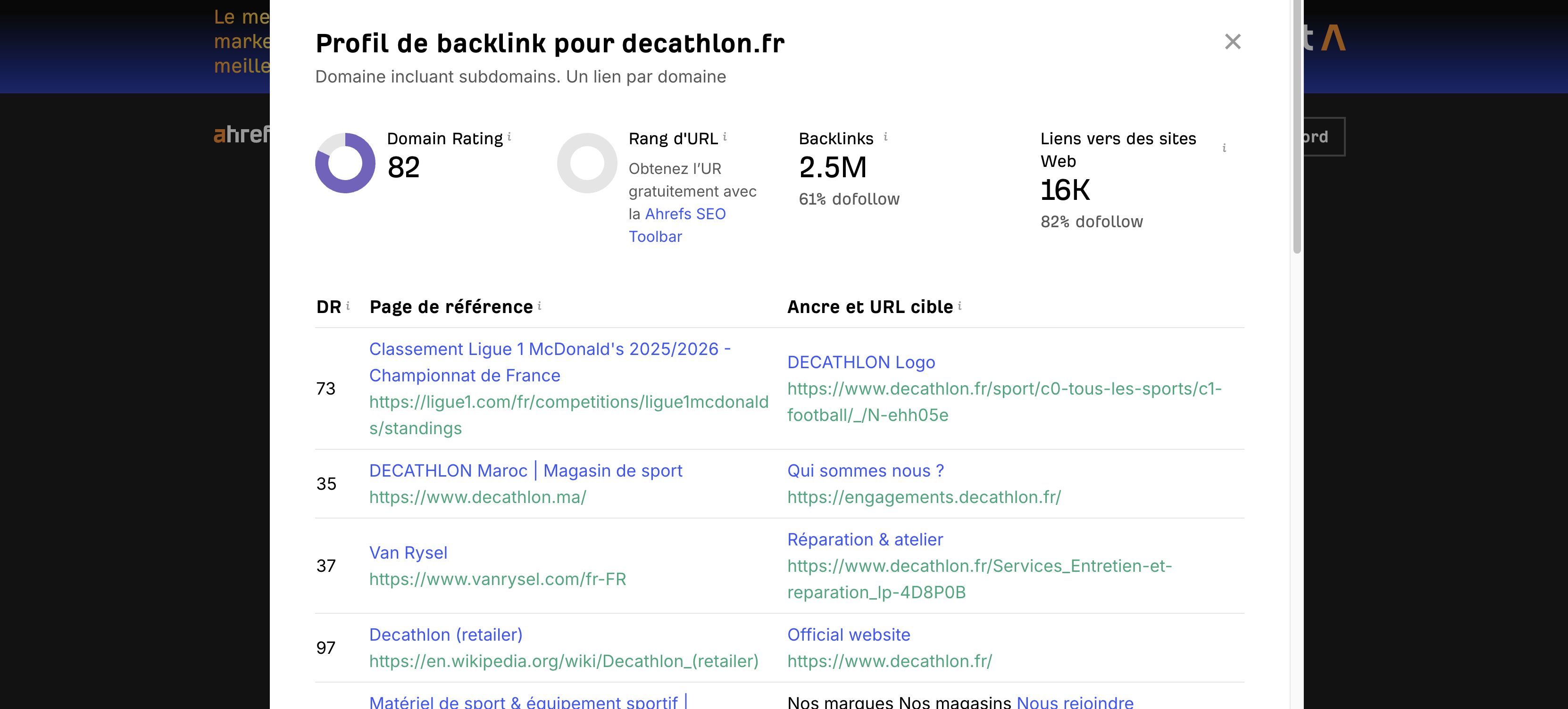Click the partially hidden button behind the dialog
Screen dimensions: 1568x709
tap(1325, 137)
